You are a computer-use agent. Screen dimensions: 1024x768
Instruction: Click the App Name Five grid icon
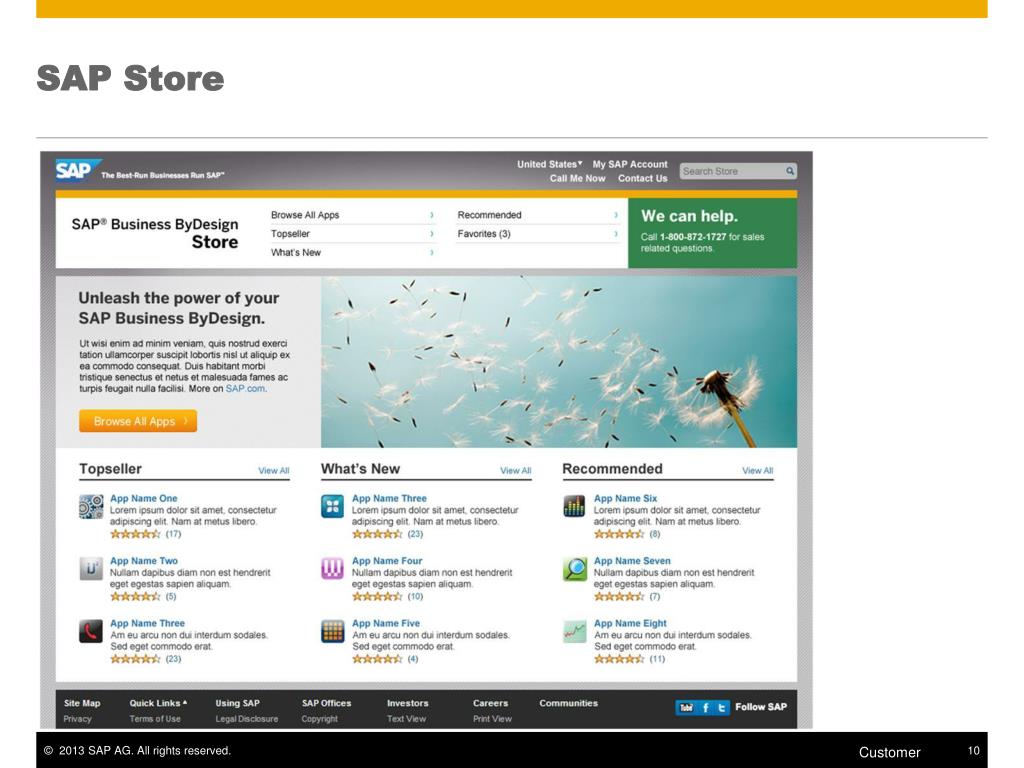pyautogui.click(x=332, y=632)
